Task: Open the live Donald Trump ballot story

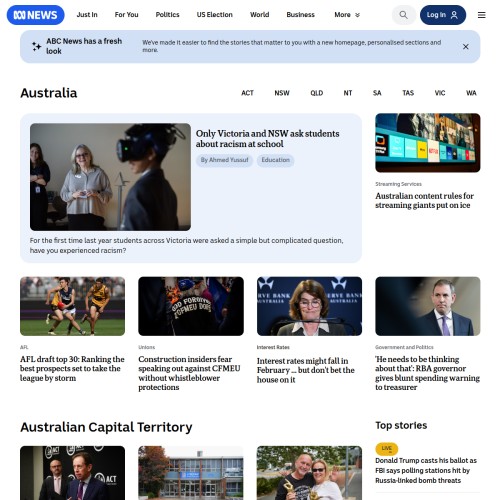Action: (426, 470)
